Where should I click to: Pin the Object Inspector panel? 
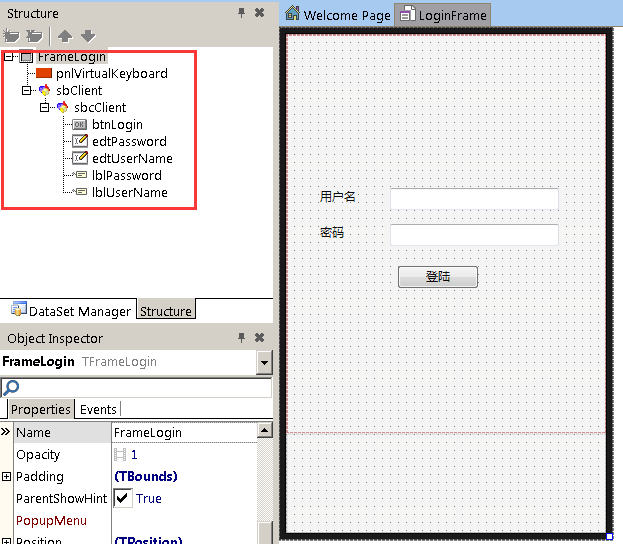click(241, 338)
